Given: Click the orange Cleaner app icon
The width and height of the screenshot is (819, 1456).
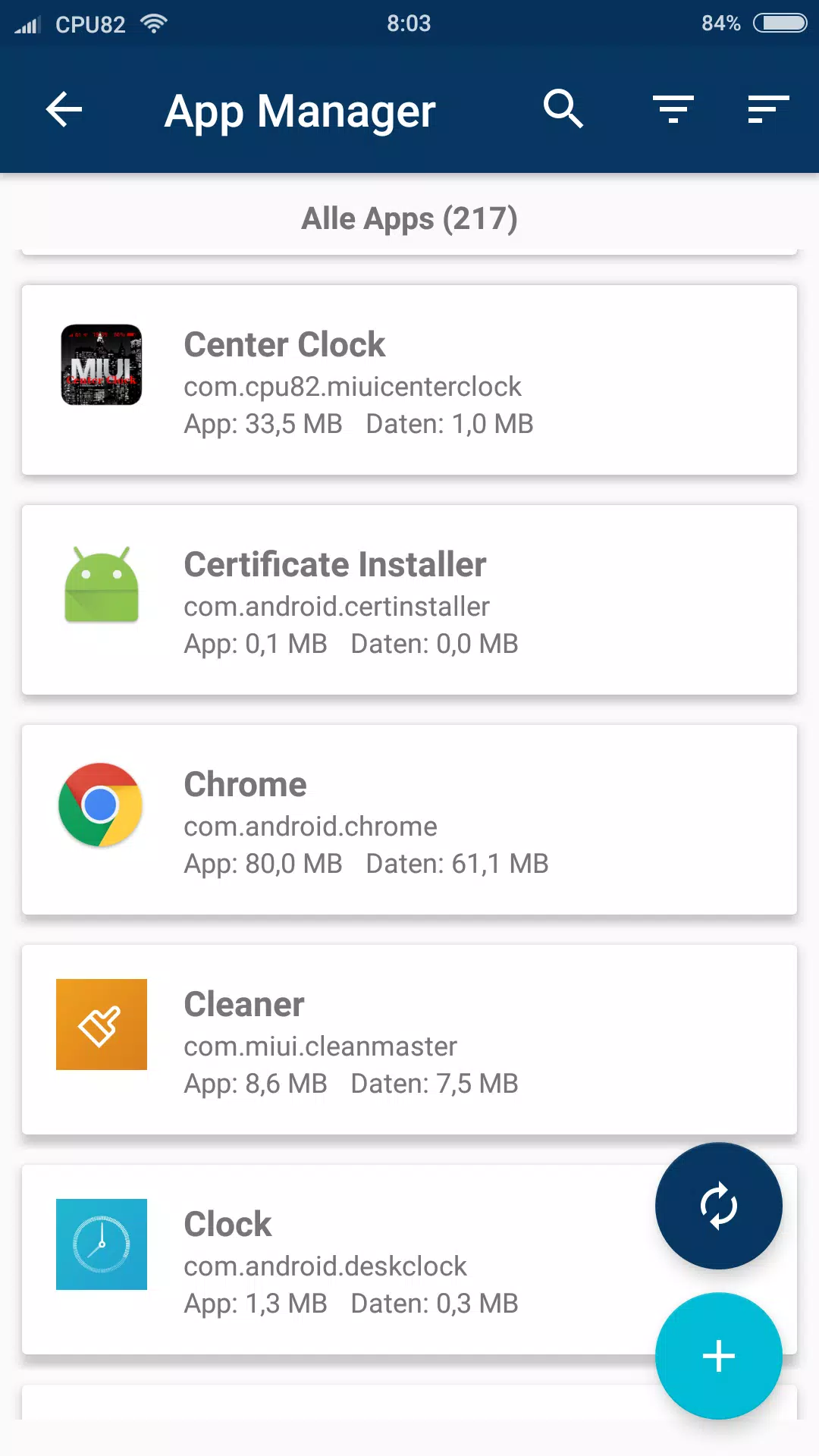Looking at the screenshot, I should [102, 1025].
